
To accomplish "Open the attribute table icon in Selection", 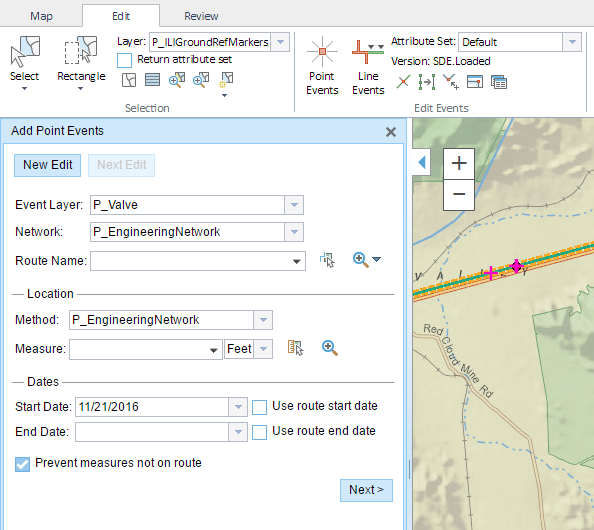I will pos(152,80).
